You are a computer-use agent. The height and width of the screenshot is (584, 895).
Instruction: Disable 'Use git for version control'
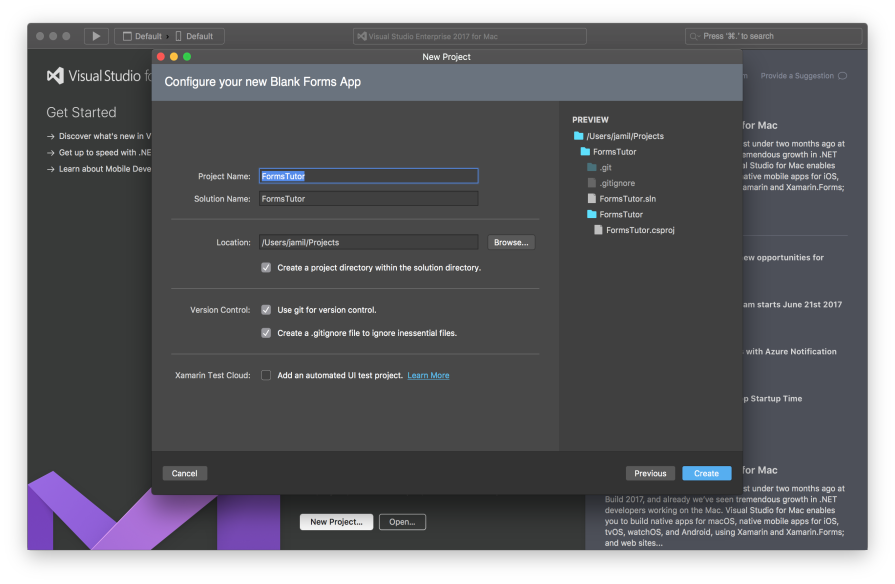(x=265, y=309)
